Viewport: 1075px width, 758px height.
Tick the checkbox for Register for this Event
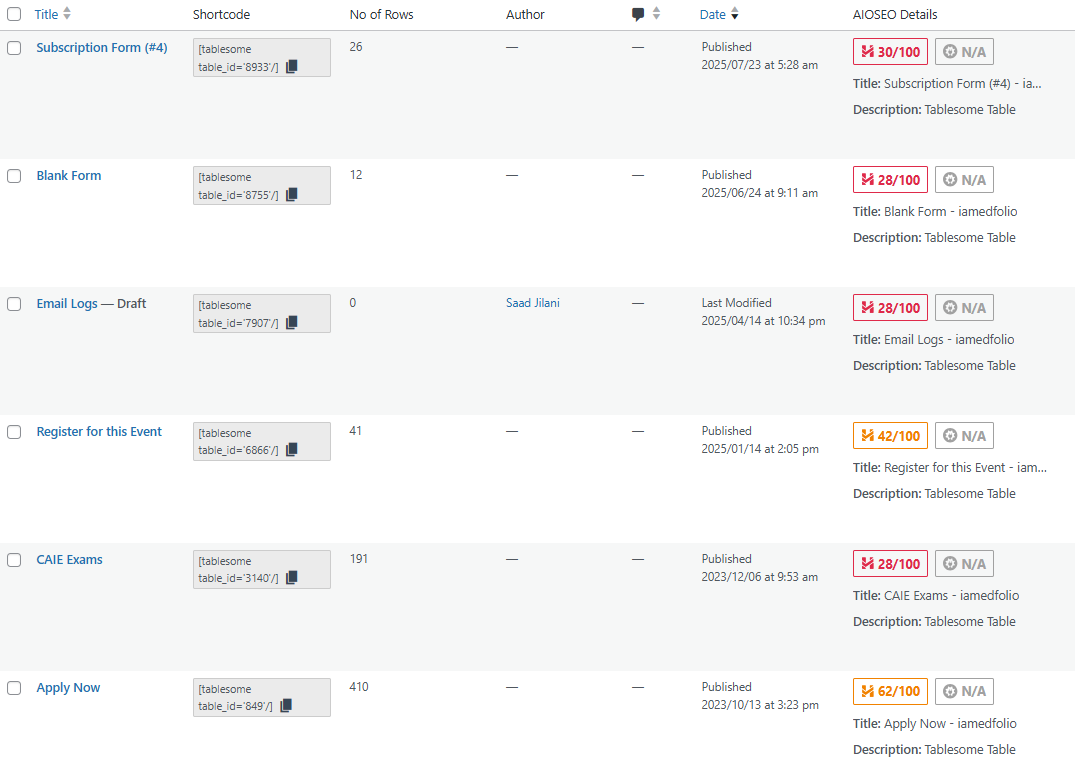(x=14, y=432)
